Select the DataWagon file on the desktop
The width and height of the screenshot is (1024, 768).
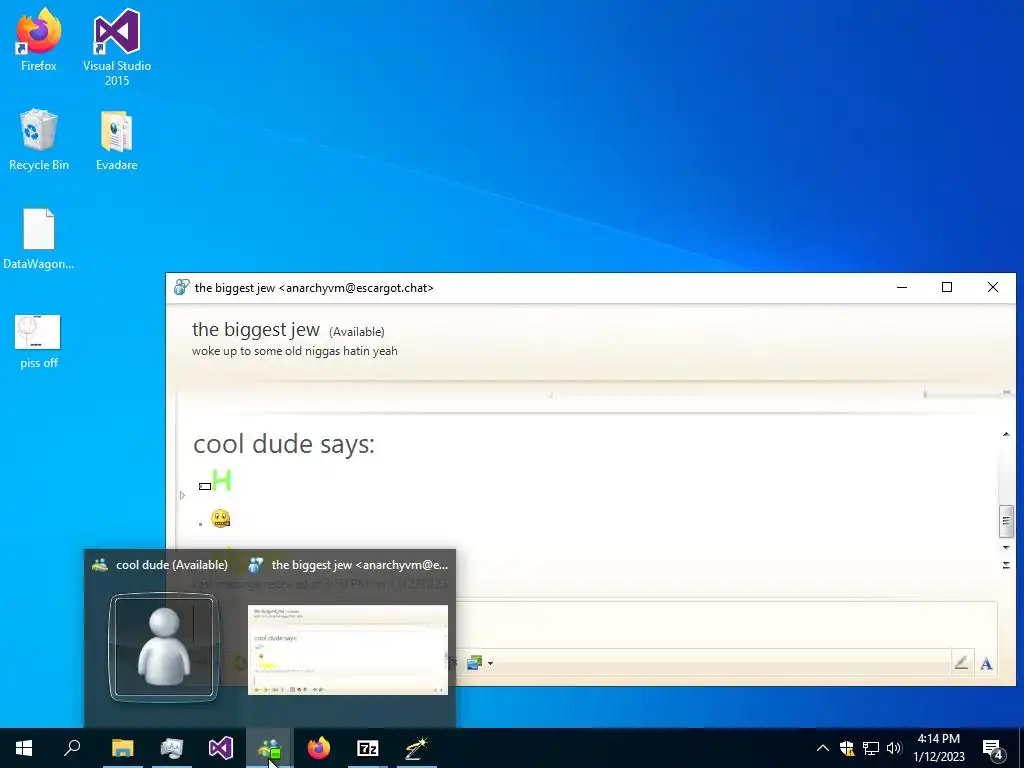tap(39, 239)
